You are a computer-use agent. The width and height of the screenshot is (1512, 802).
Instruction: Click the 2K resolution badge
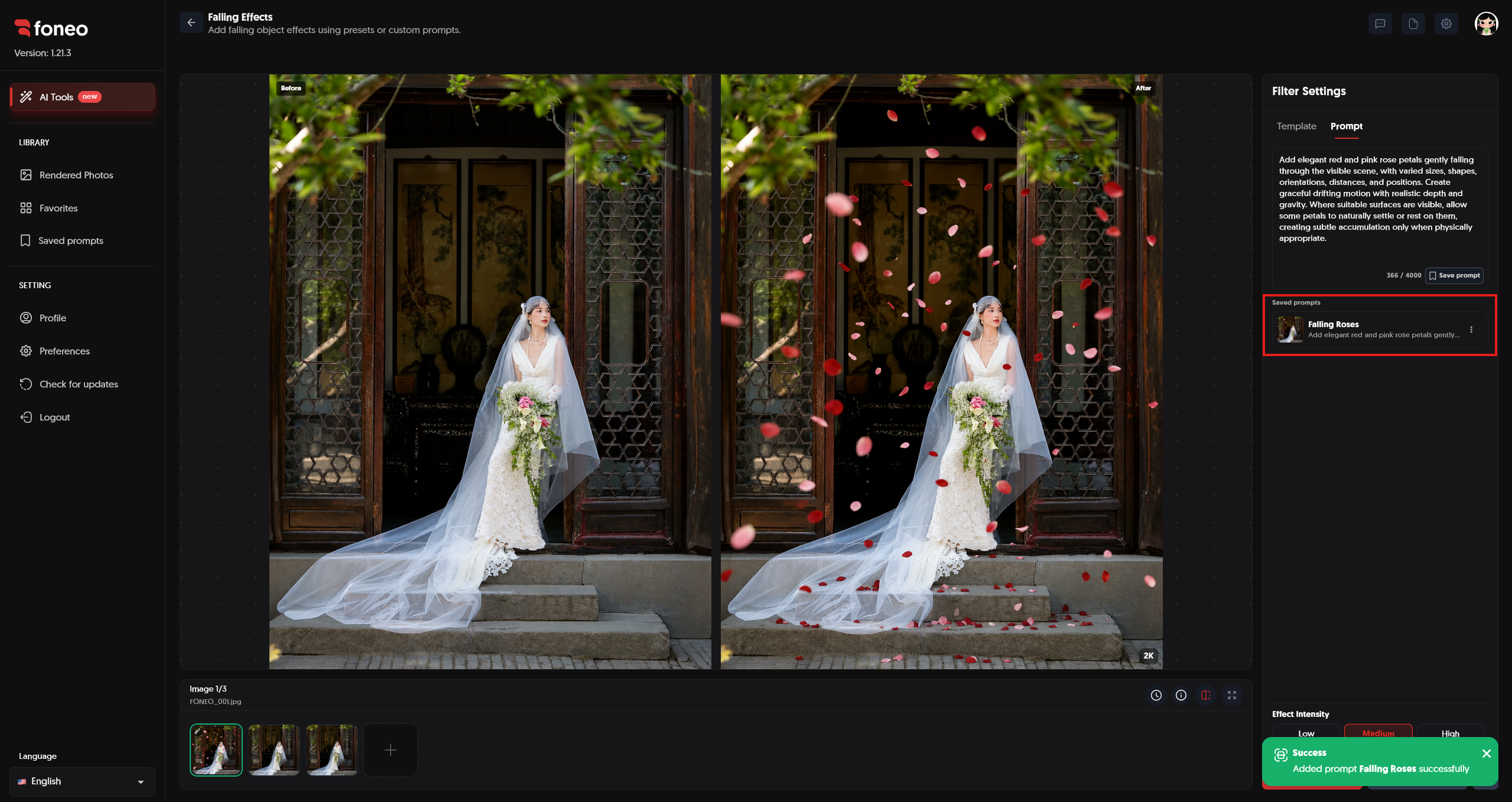1148,655
